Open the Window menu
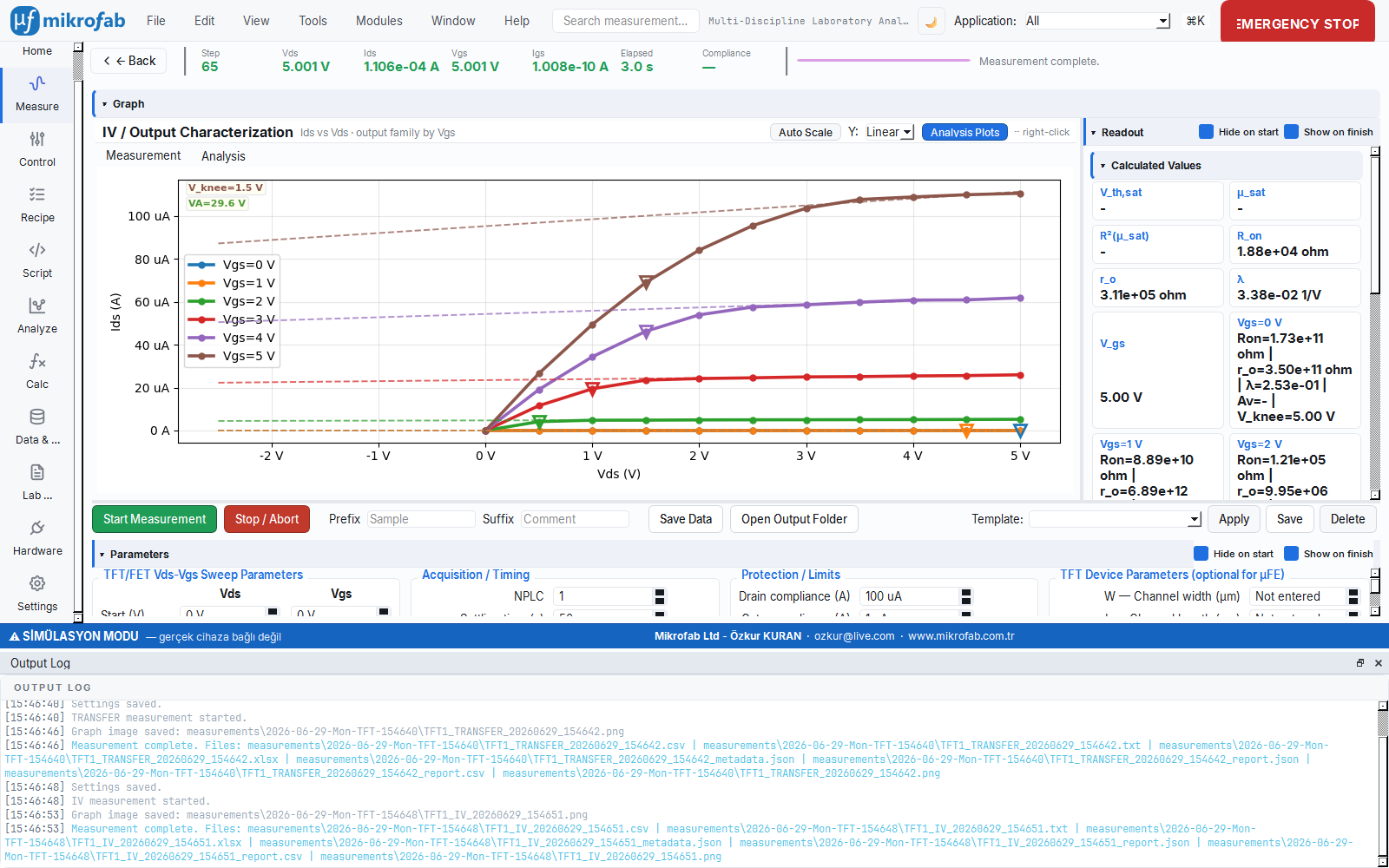Viewport: 1389px width, 868px height. 453,21
